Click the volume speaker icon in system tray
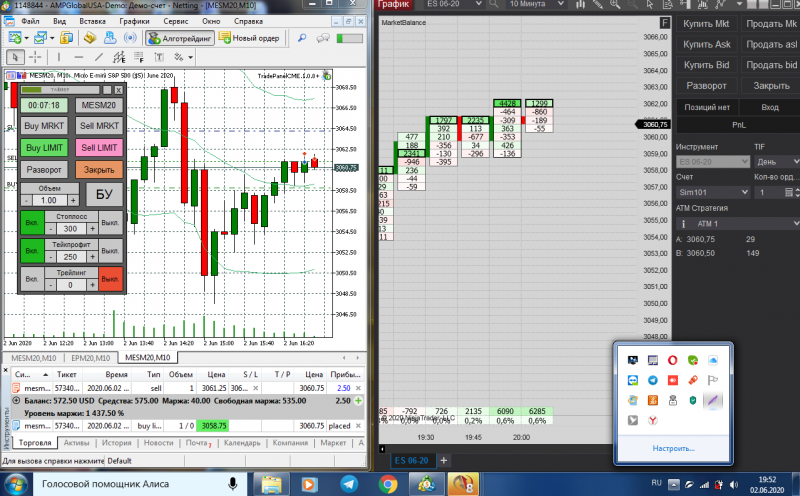 pos(733,484)
